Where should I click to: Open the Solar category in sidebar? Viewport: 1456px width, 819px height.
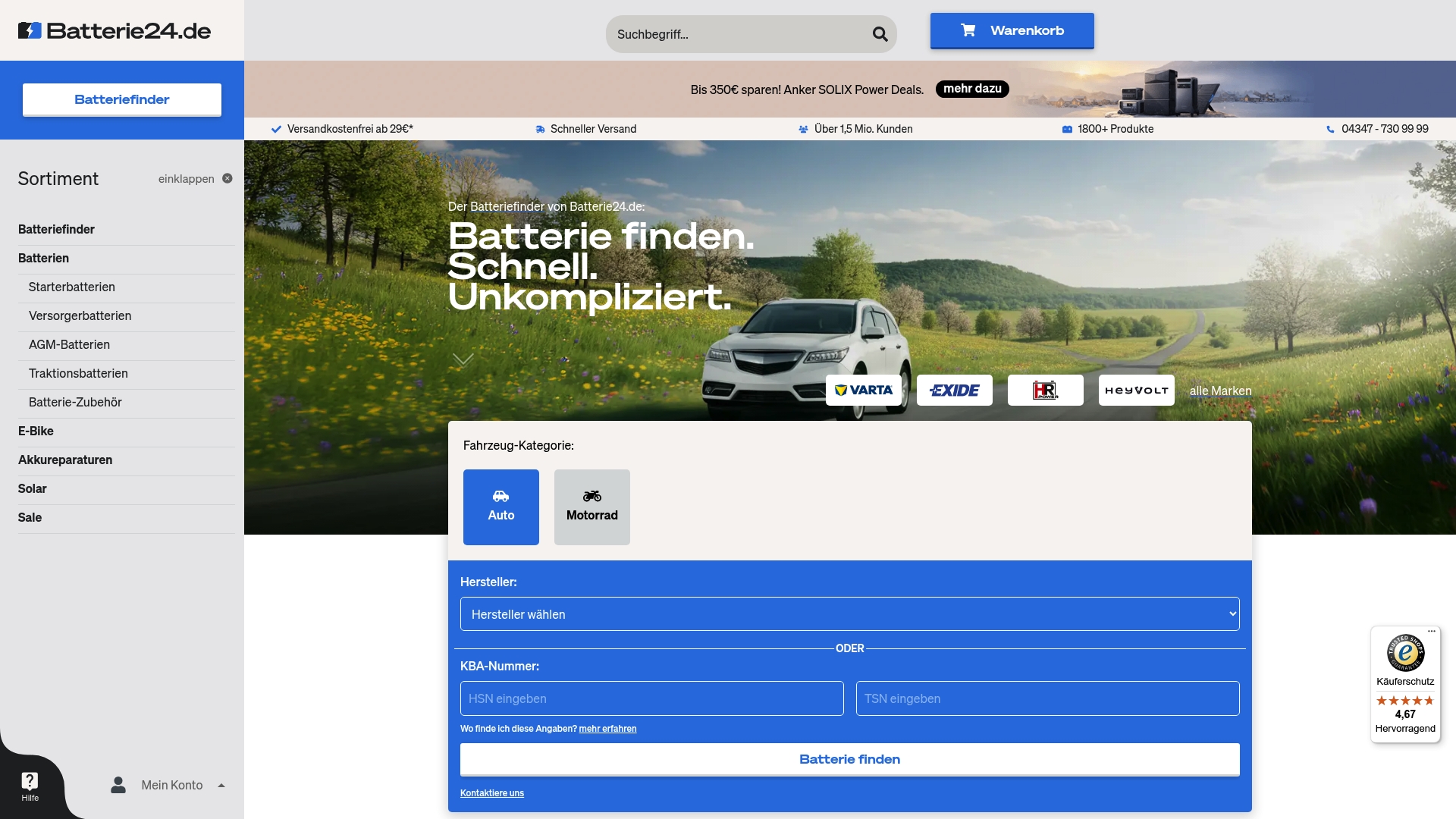pyautogui.click(x=33, y=489)
